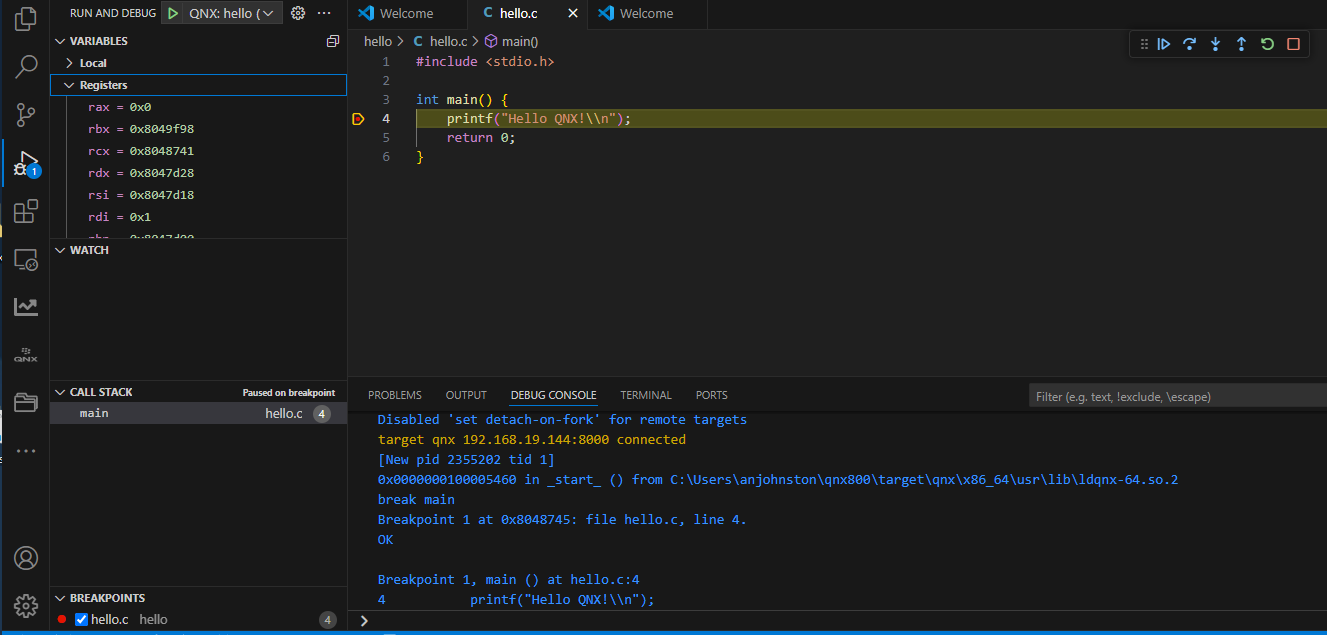Toggle the hello.c breakpoint checkbox
1327x635 pixels.
82,620
